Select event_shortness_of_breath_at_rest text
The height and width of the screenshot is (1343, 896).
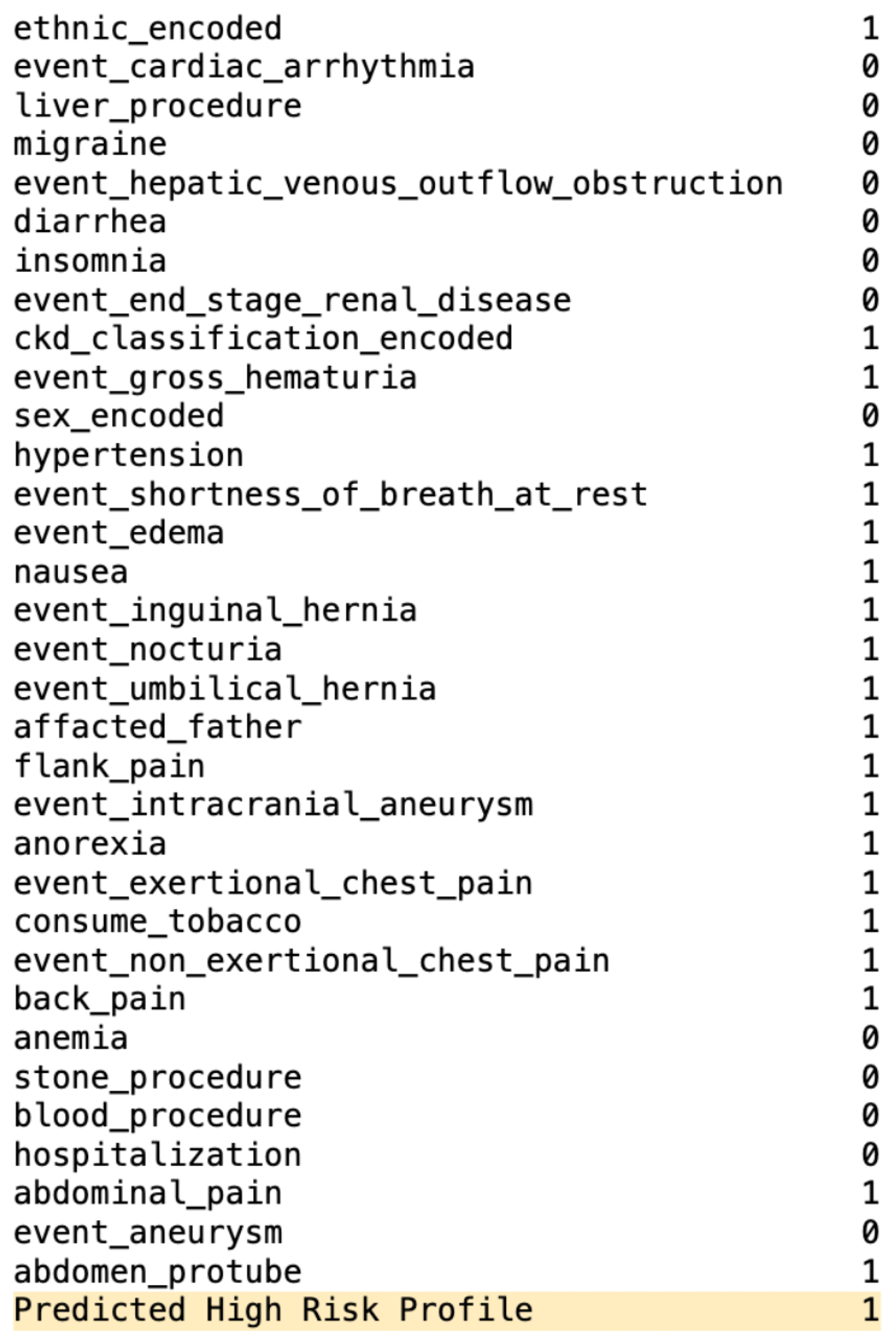[330, 495]
